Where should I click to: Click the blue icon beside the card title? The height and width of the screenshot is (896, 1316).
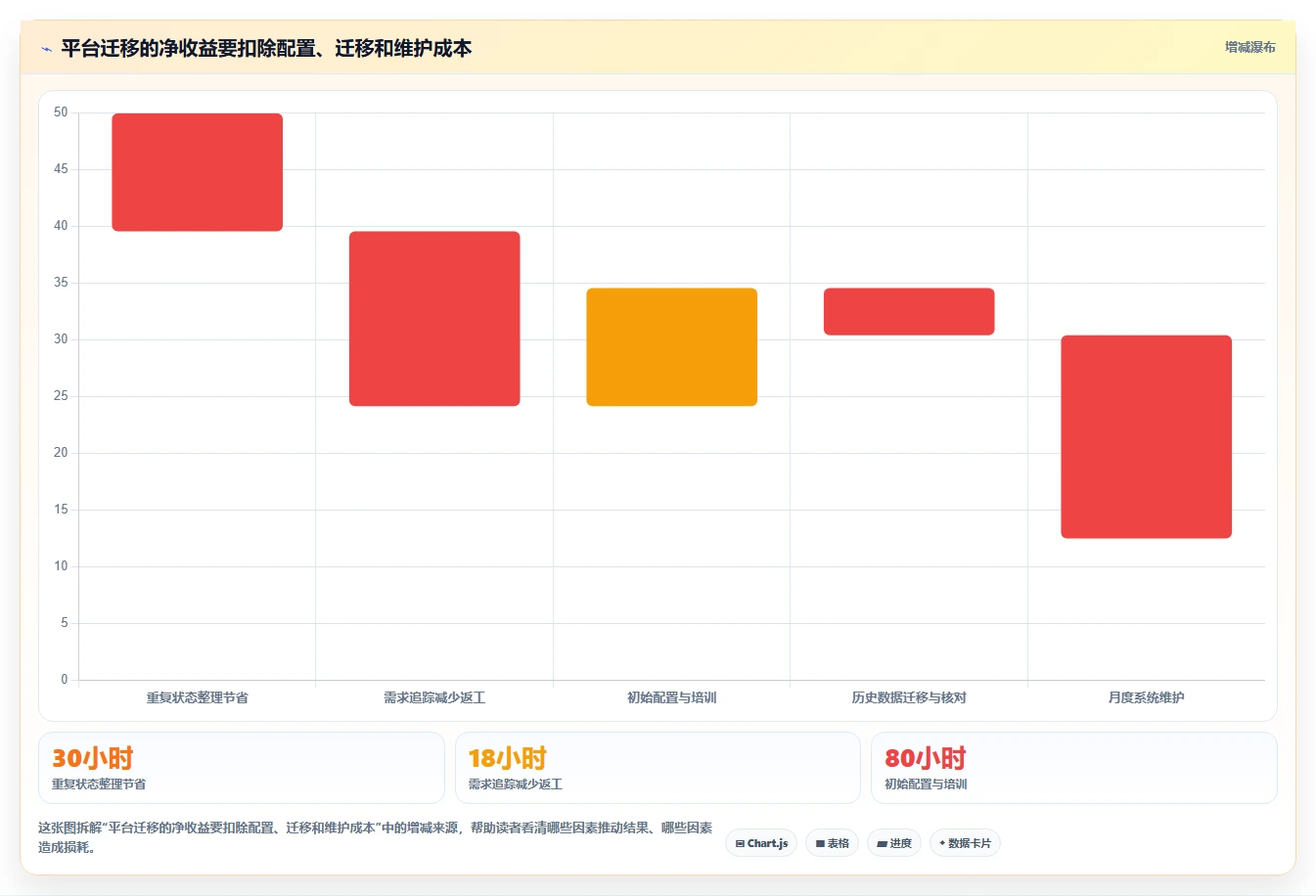[x=46, y=49]
